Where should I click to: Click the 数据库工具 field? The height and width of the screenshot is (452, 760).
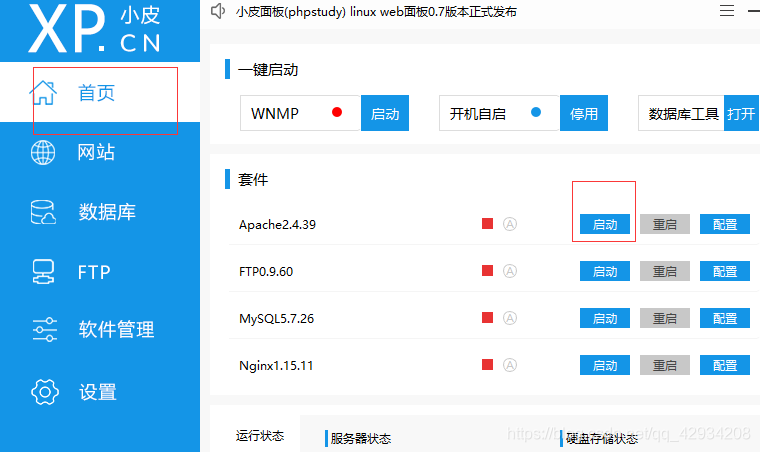coord(681,113)
